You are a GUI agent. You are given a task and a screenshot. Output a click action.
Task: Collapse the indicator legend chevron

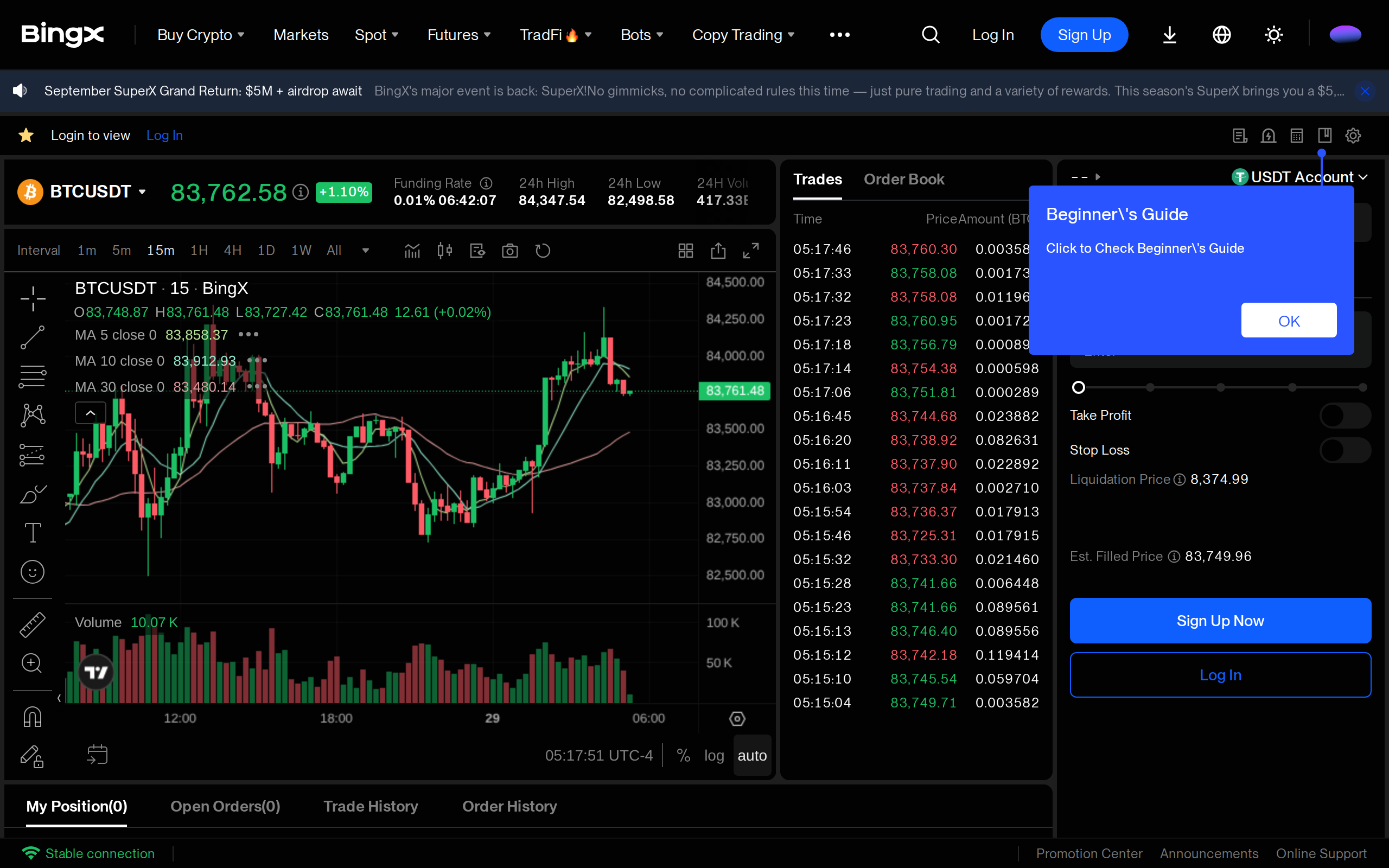click(x=91, y=413)
